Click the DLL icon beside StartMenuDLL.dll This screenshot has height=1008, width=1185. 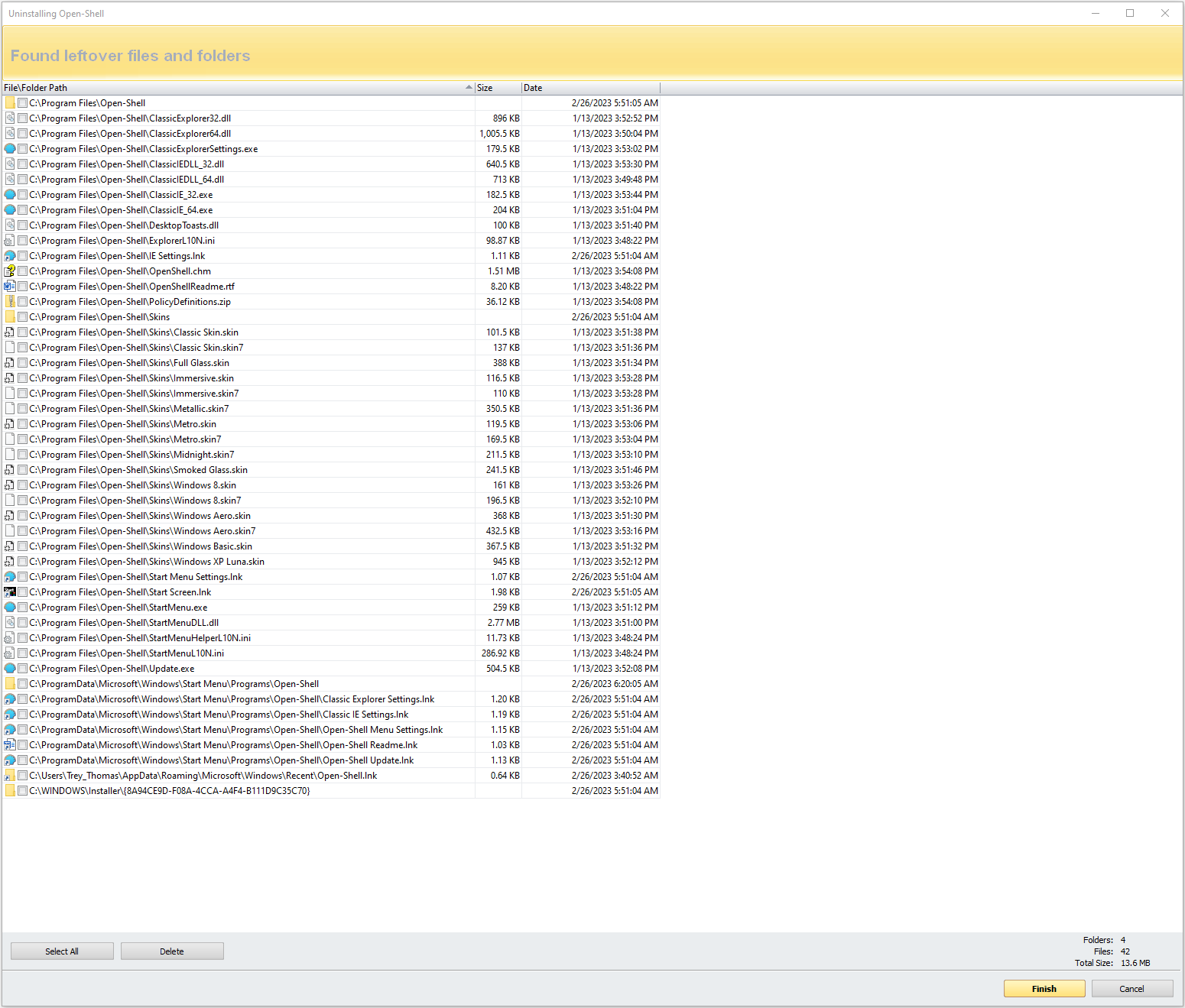coord(10,623)
